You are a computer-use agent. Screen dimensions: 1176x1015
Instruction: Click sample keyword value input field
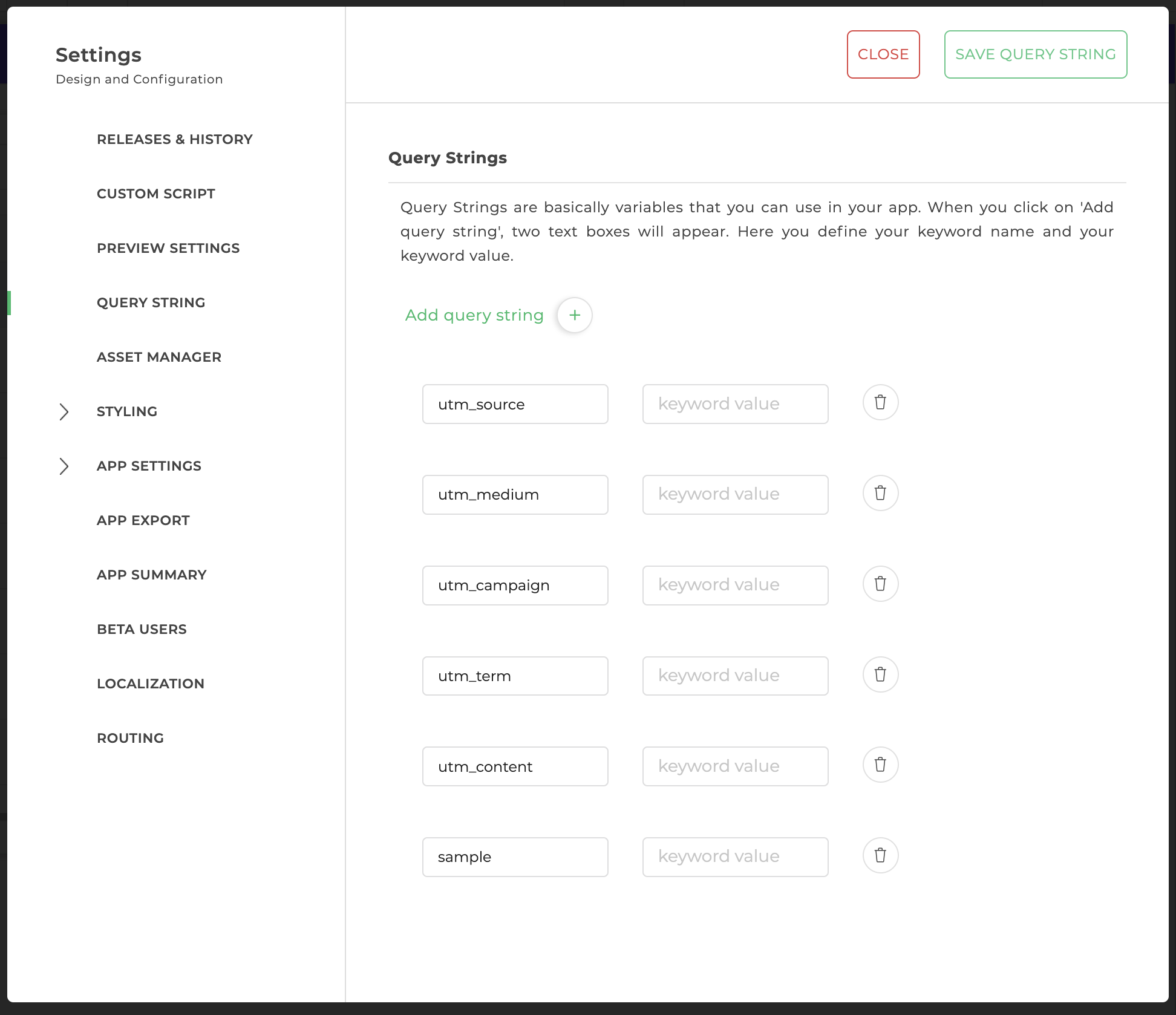(x=735, y=856)
